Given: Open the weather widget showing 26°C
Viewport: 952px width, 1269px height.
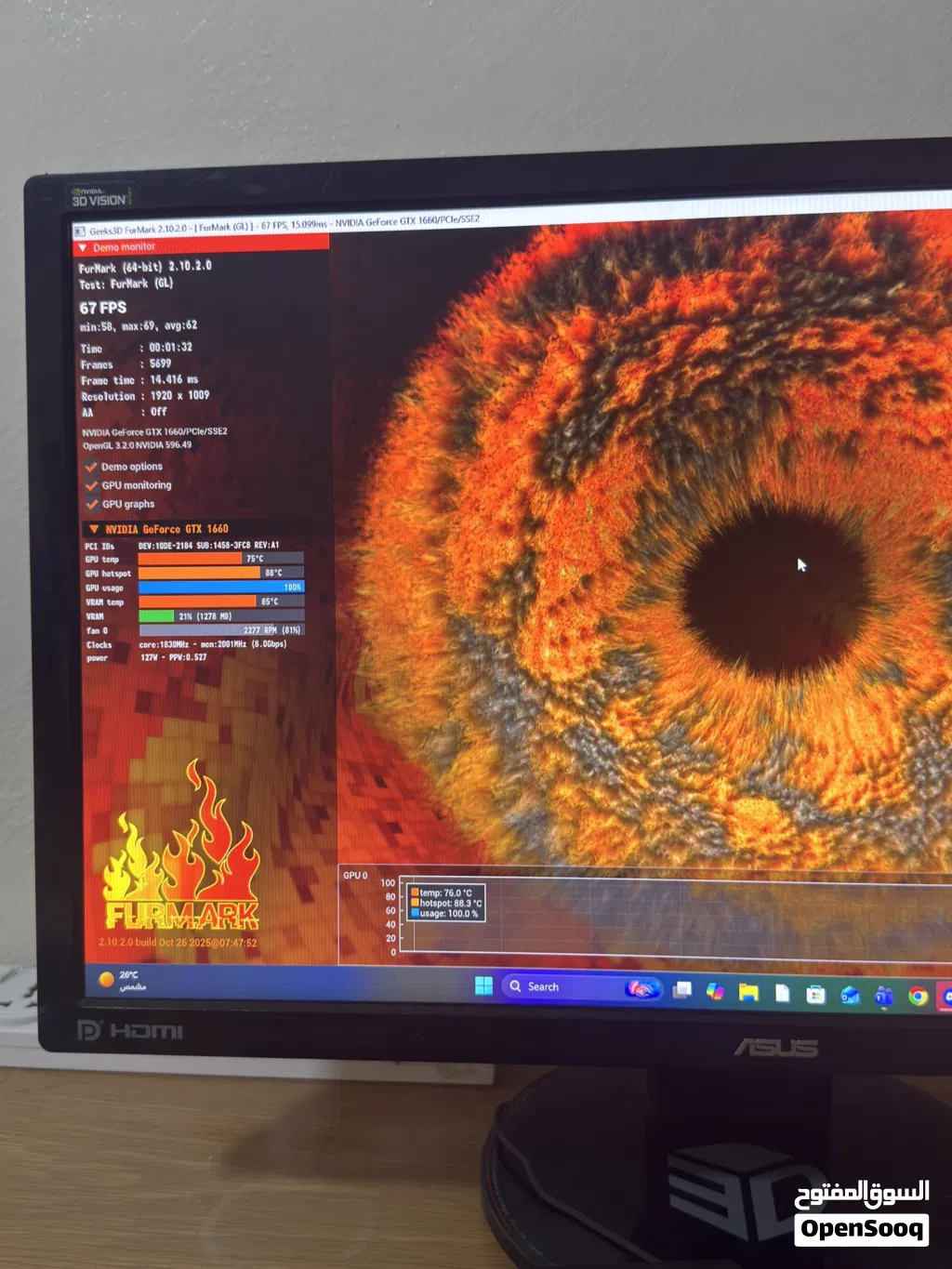Looking at the screenshot, I should click(x=124, y=980).
